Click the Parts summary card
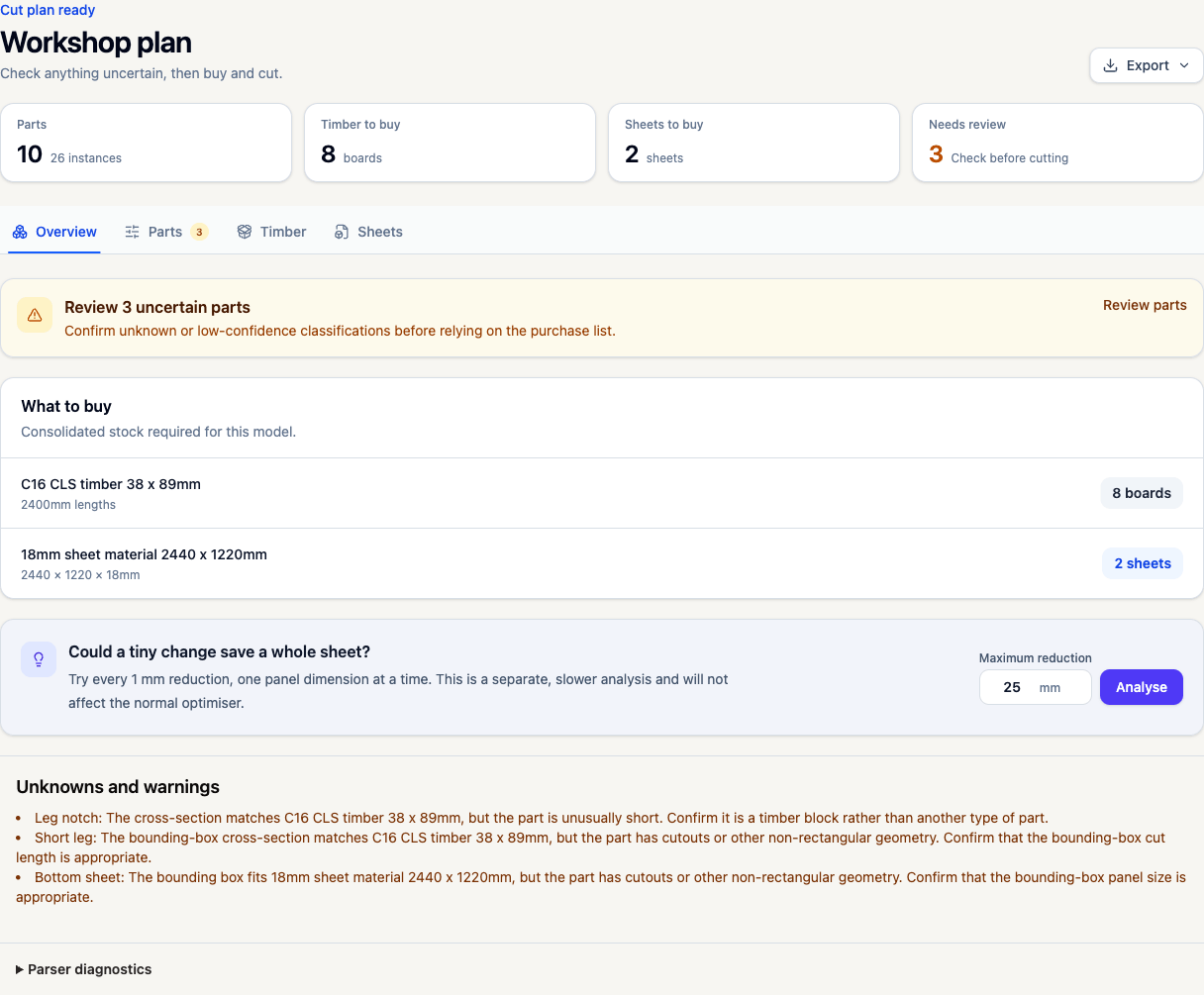Image resolution: width=1204 pixels, height=995 pixels. pos(147,143)
